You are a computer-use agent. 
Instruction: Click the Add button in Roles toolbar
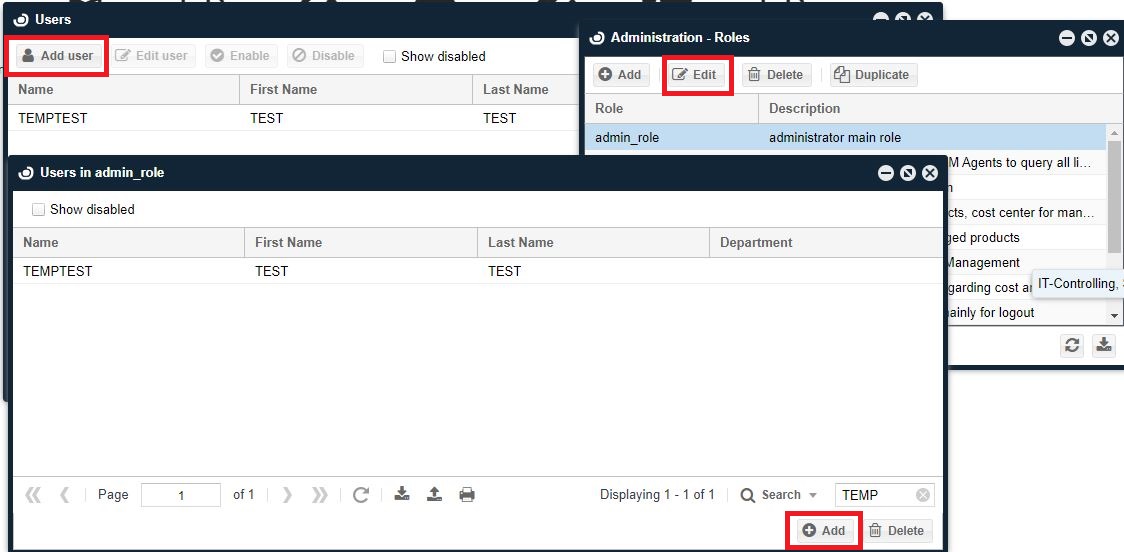pyautogui.click(x=620, y=75)
